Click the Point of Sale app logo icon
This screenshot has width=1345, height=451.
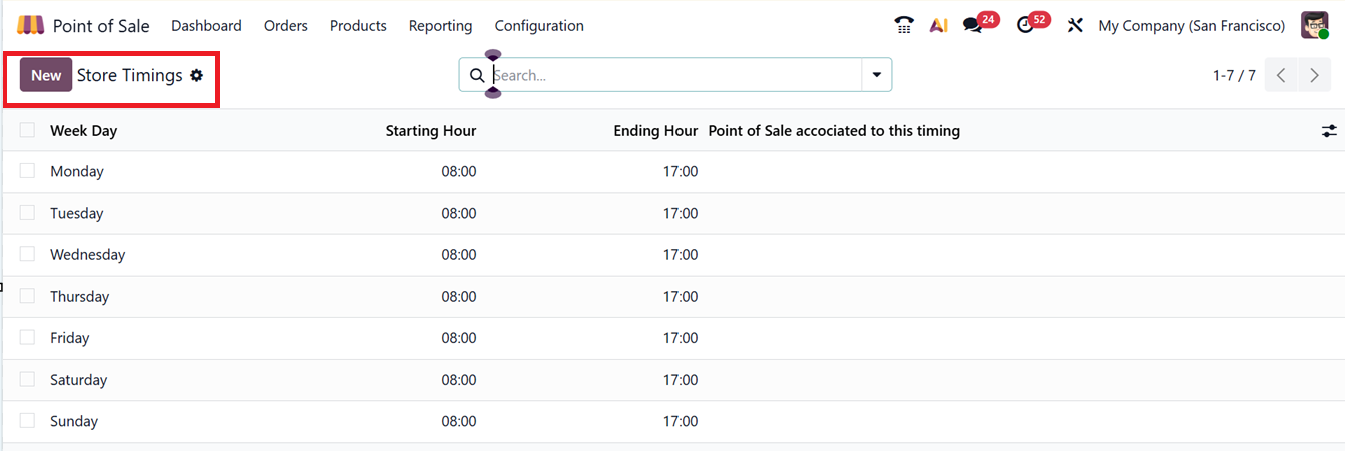tap(30, 25)
